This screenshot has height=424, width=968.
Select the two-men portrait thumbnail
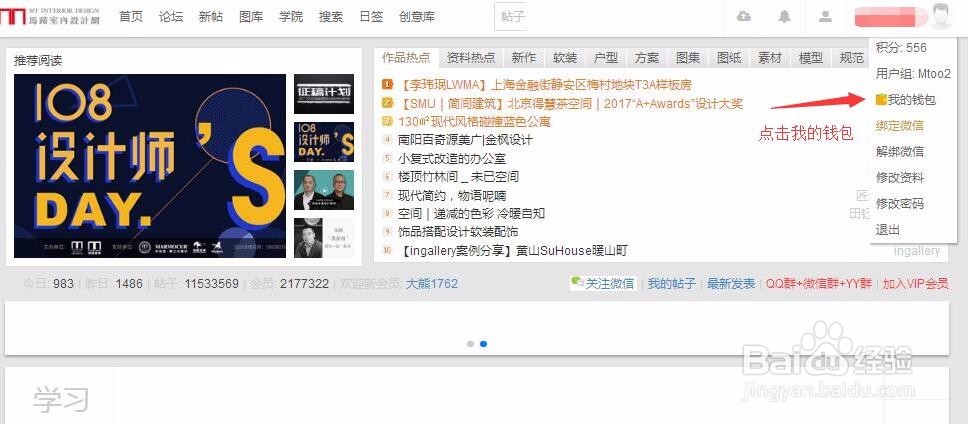[323, 190]
